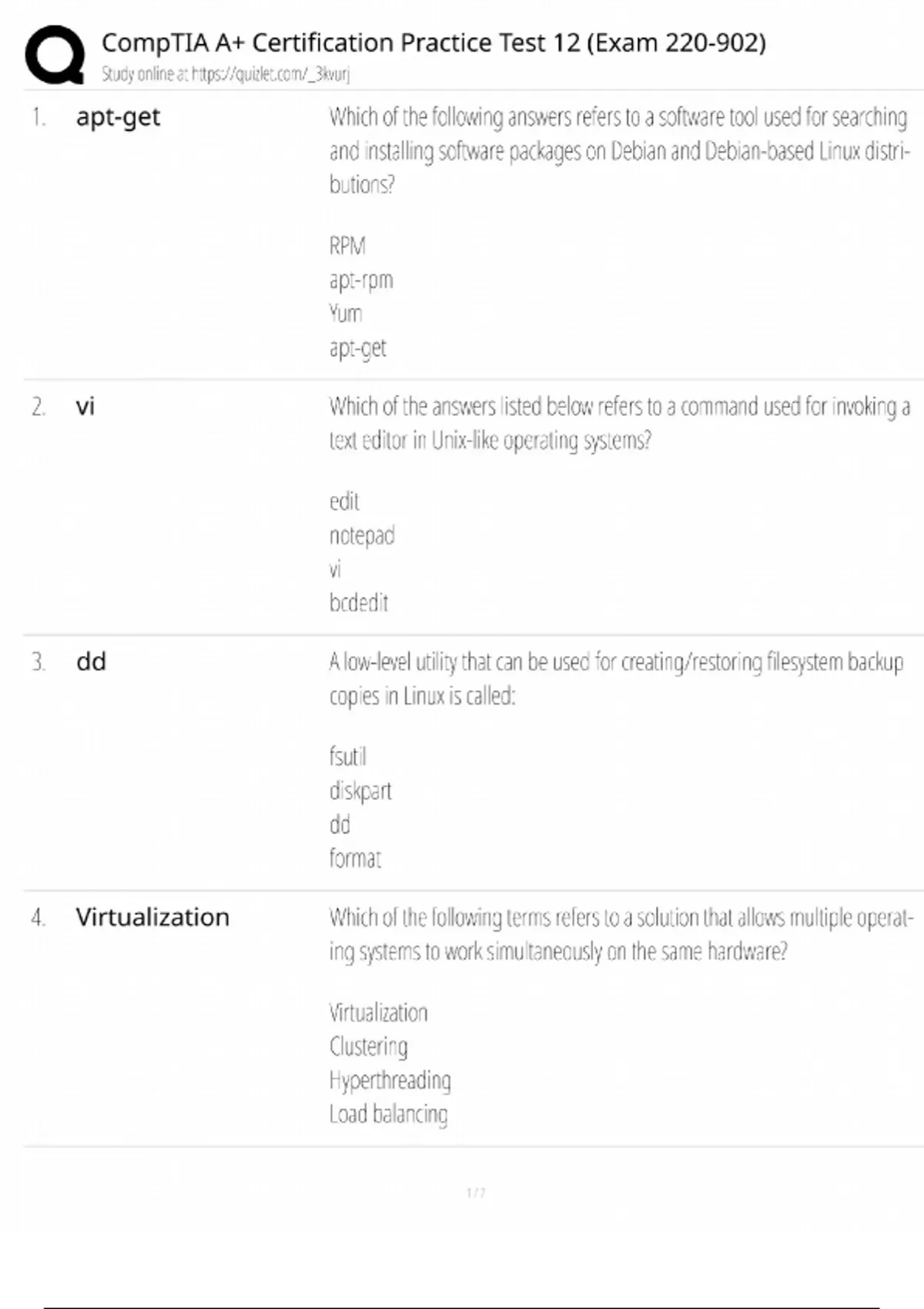
Task: Pick the Yum answer option
Action: pyautogui.click(x=346, y=313)
